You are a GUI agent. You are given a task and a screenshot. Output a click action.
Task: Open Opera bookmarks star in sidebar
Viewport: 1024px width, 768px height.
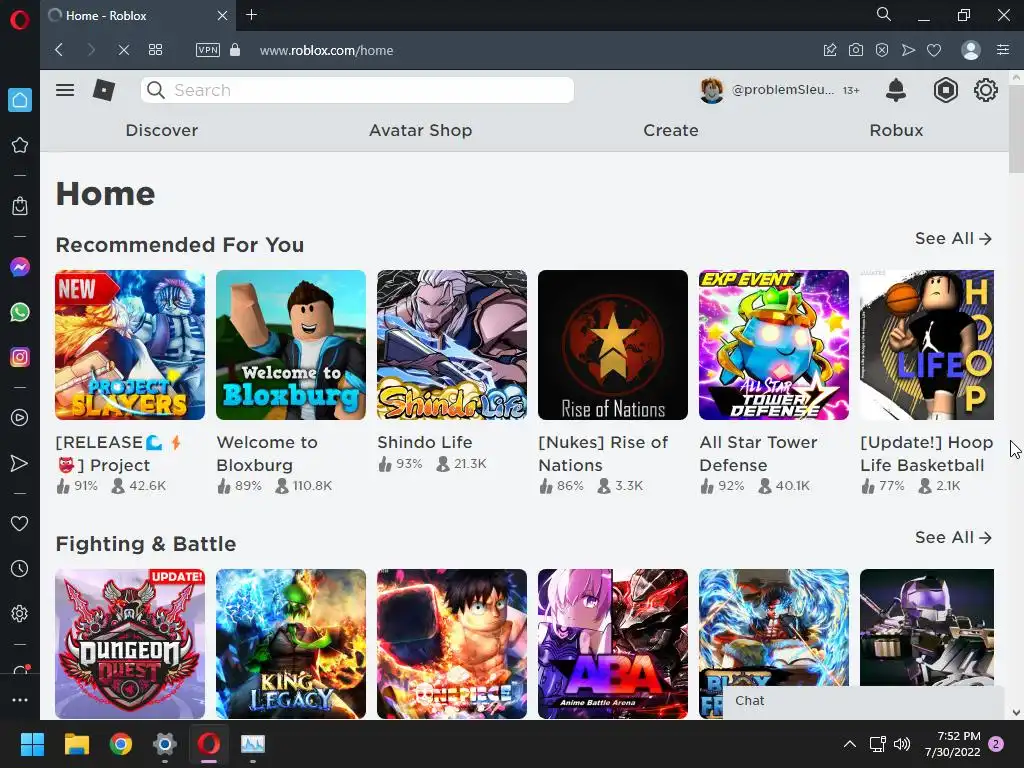[20, 145]
